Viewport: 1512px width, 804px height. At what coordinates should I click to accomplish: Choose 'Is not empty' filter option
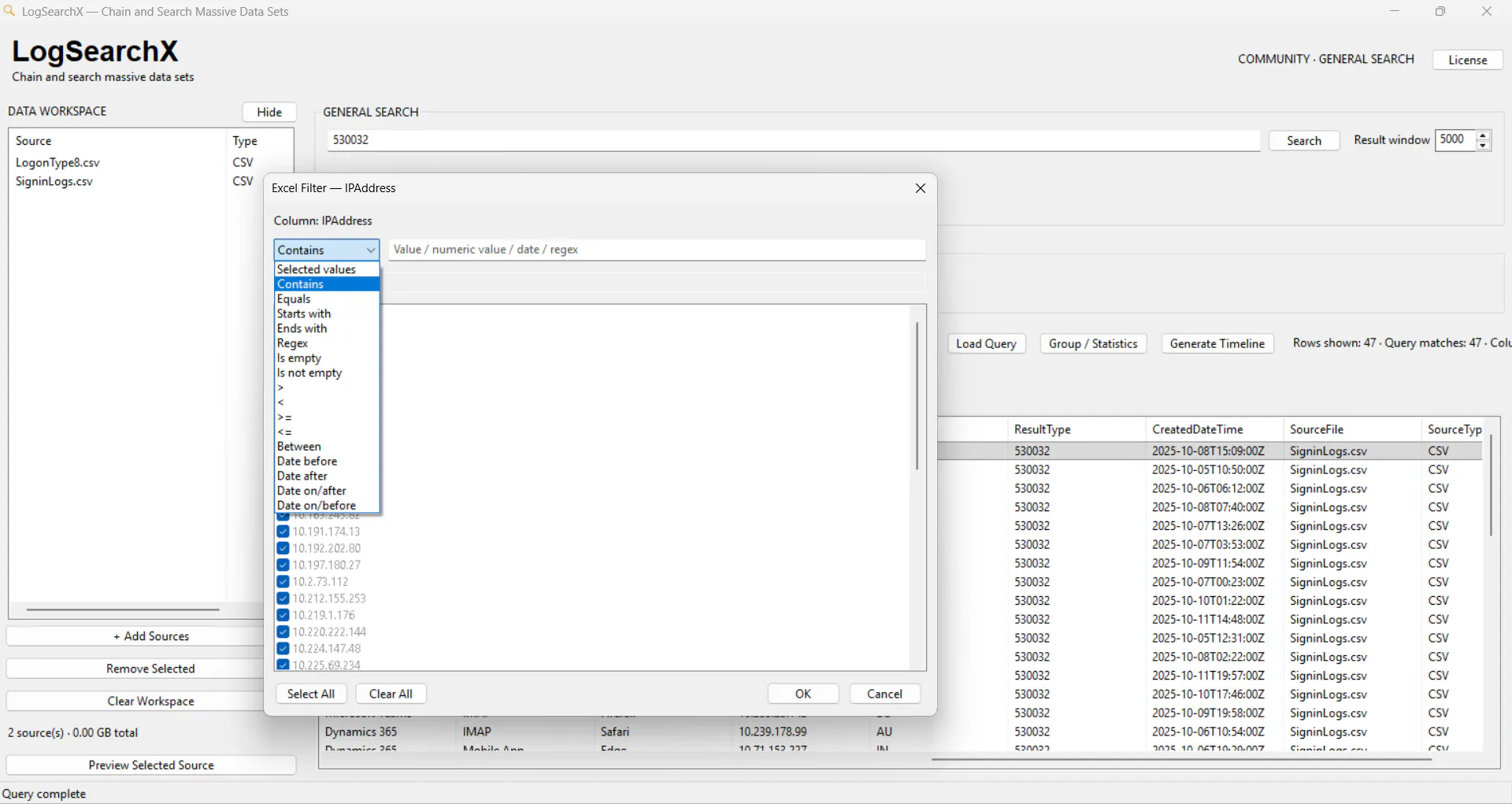[x=327, y=373]
